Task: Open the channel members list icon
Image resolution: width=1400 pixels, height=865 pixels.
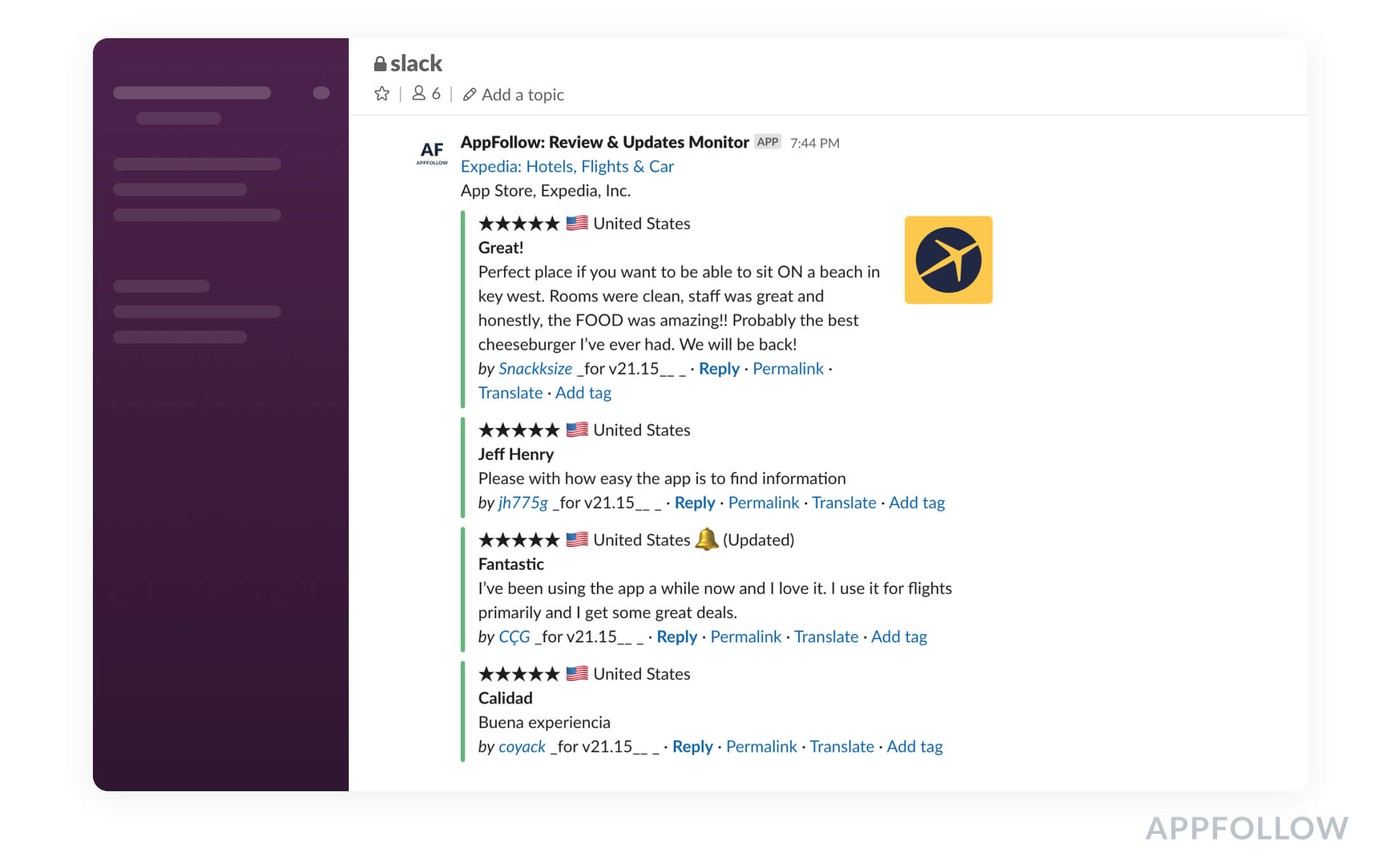Action: point(420,94)
